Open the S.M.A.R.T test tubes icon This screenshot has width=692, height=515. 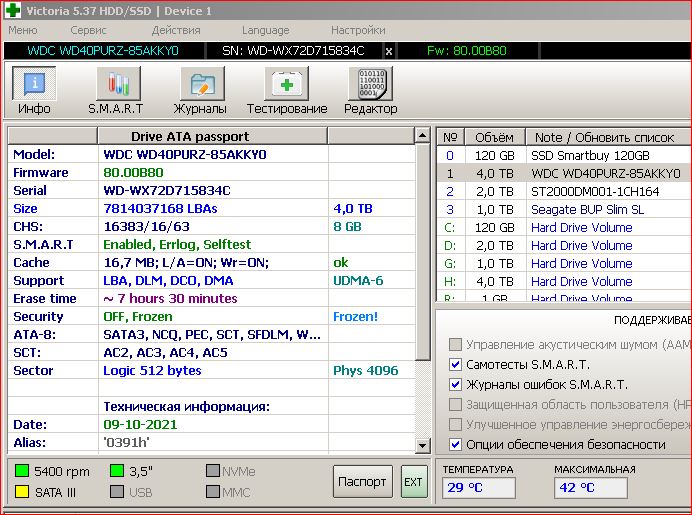(x=118, y=83)
